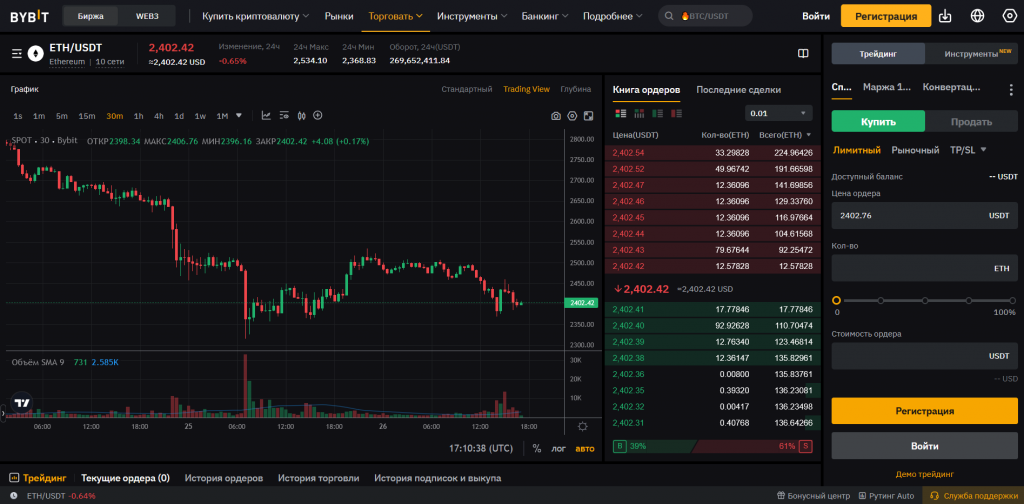Image resolution: width=1024 pixels, height=504 pixels.
Task: Click the globe language icon
Action: click(977, 16)
